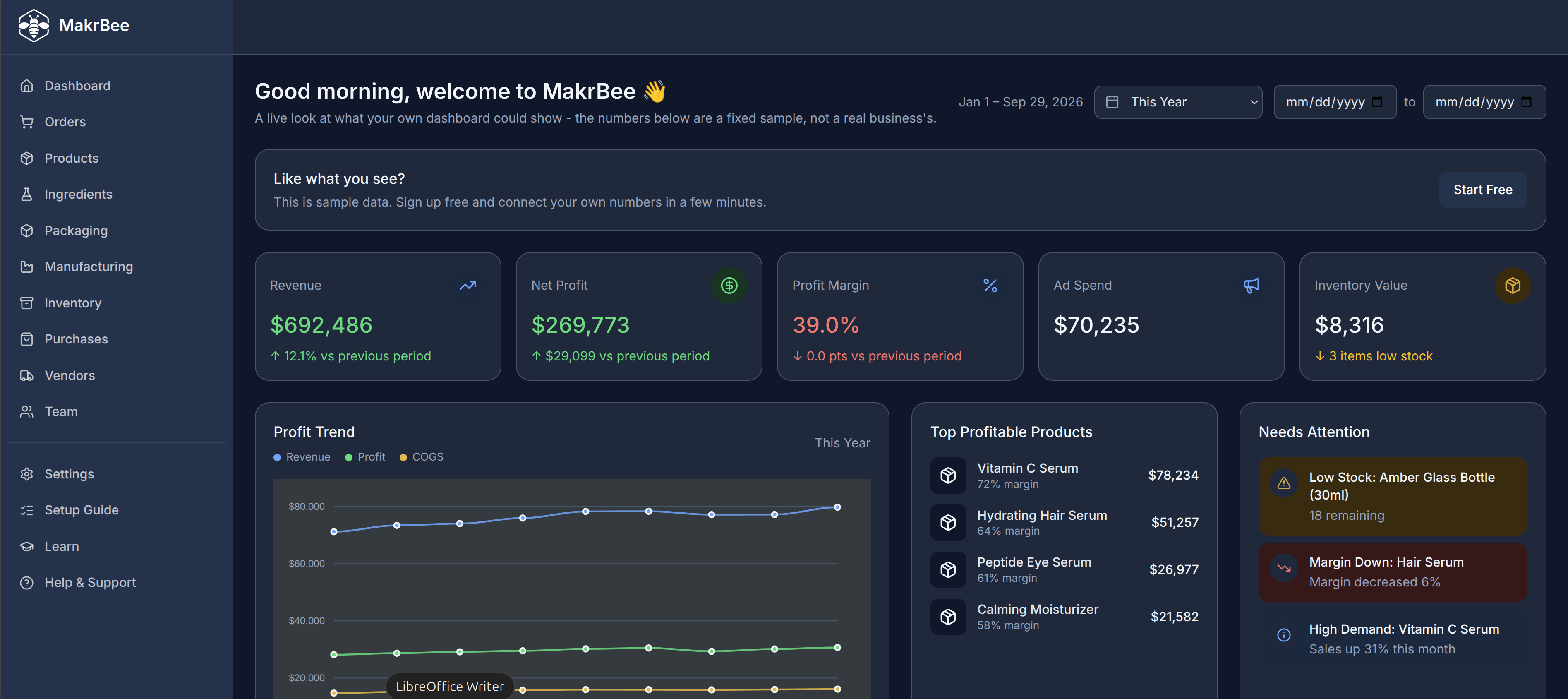The height and width of the screenshot is (699, 1568).
Task: Open High Demand Vitamin C Serum alert
Action: point(1392,639)
